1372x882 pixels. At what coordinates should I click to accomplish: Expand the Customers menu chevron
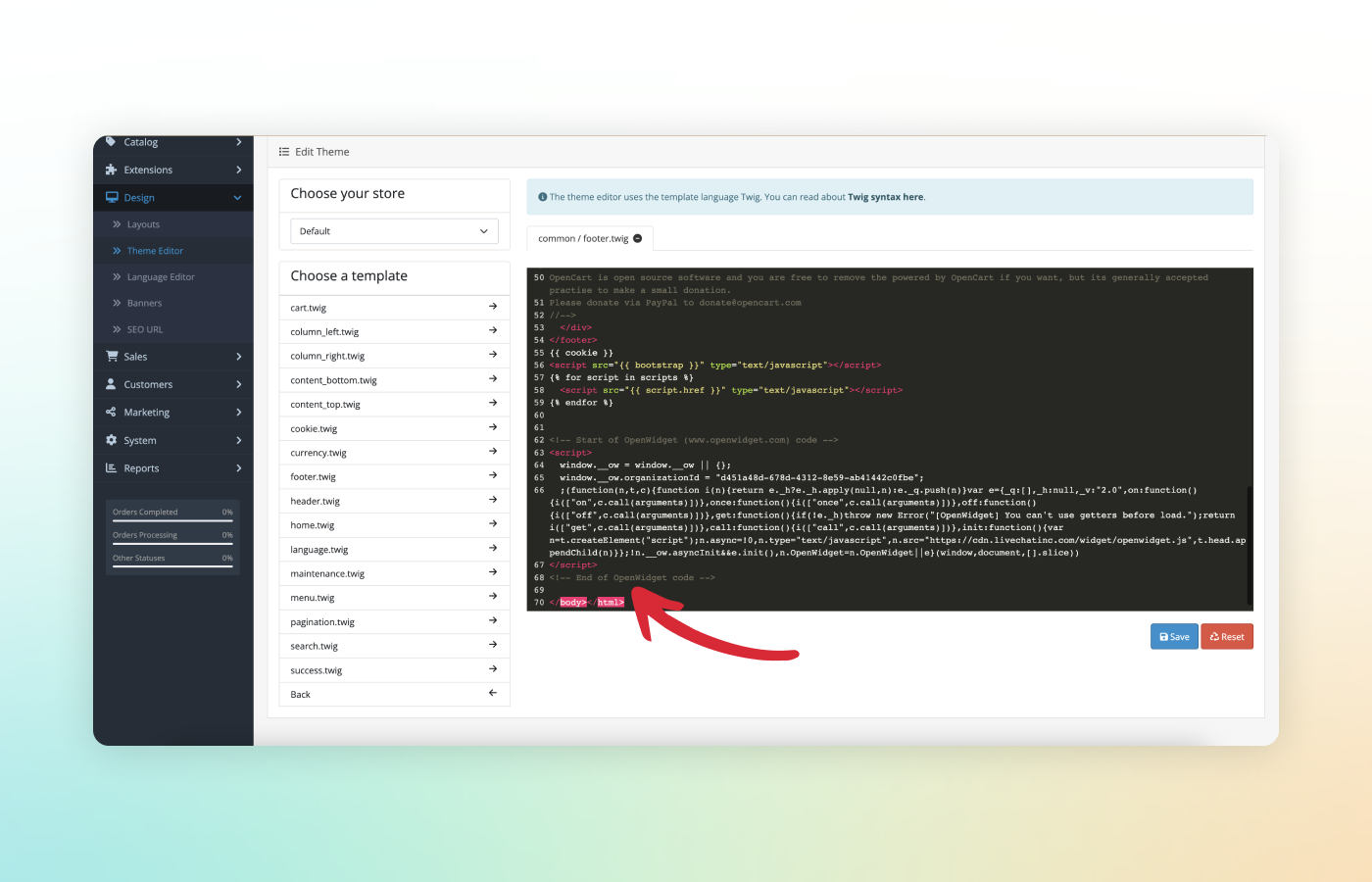tap(238, 384)
